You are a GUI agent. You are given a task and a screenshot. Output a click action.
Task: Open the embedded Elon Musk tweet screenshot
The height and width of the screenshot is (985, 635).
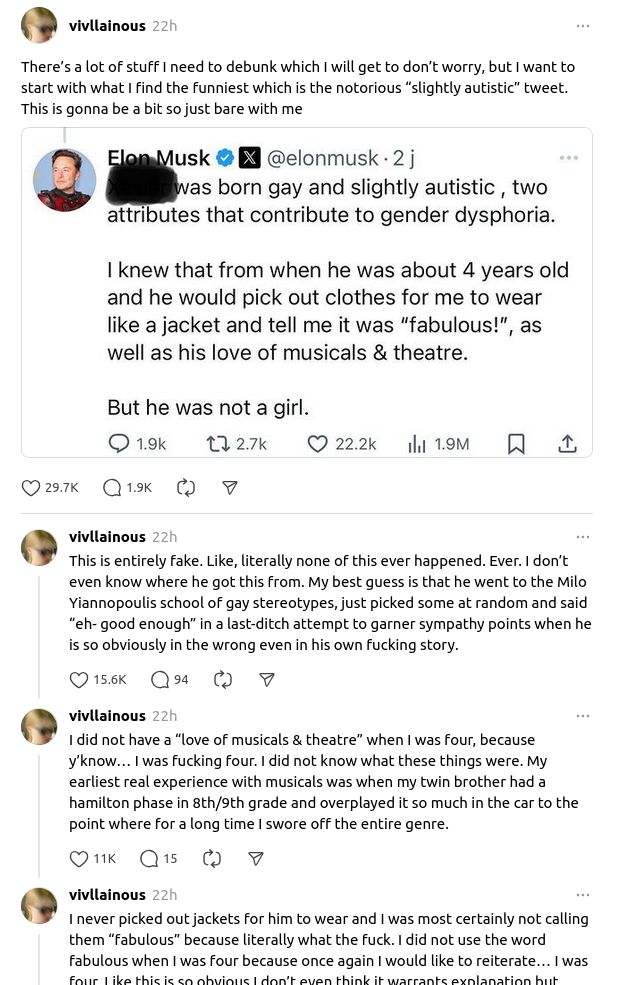[x=307, y=292]
